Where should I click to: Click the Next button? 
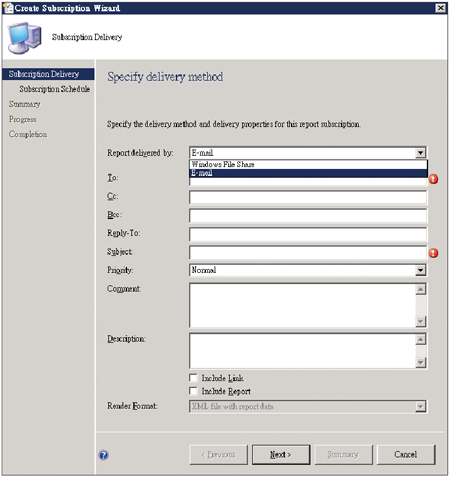pos(281,454)
